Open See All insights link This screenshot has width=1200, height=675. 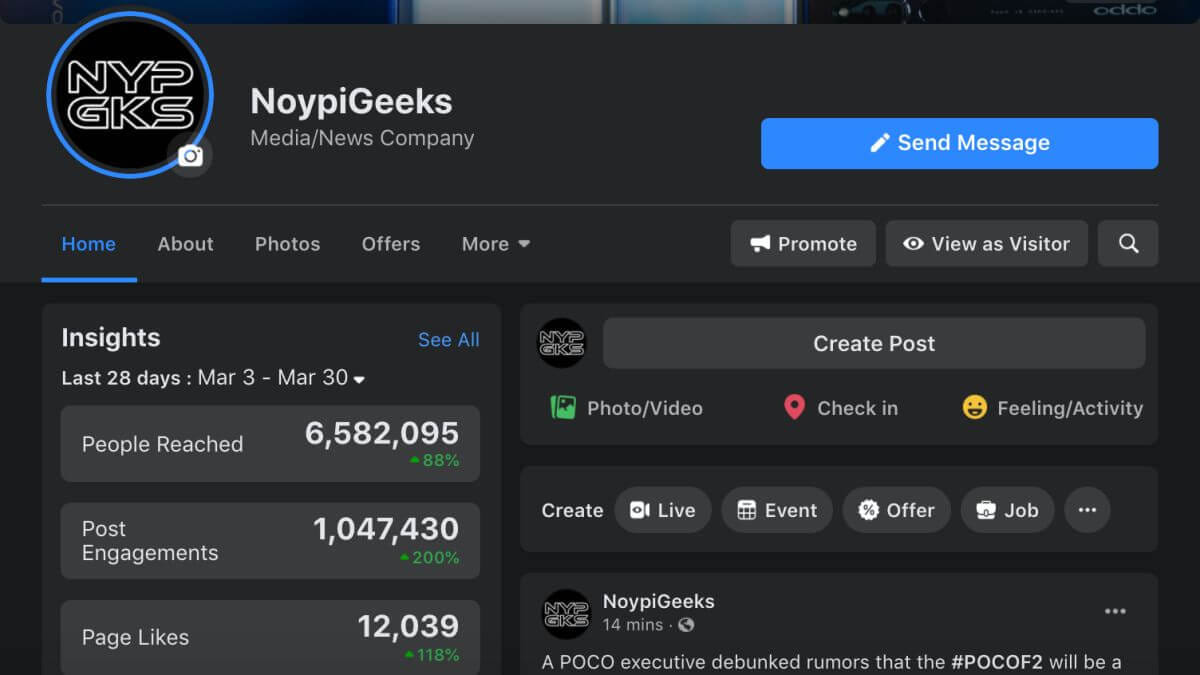(448, 340)
